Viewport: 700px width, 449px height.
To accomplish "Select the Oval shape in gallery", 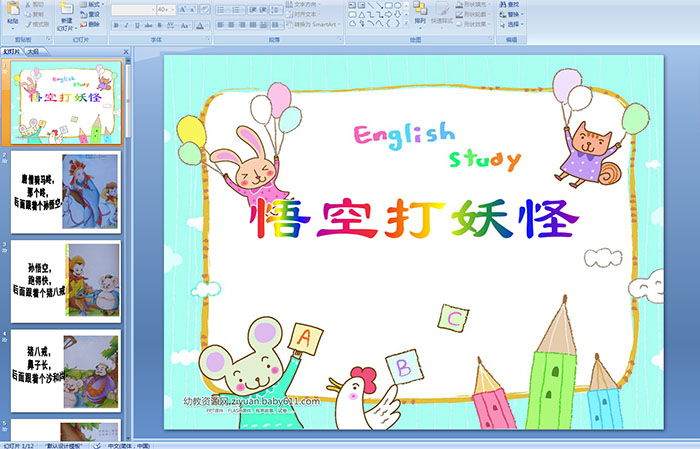I will 398,5.
